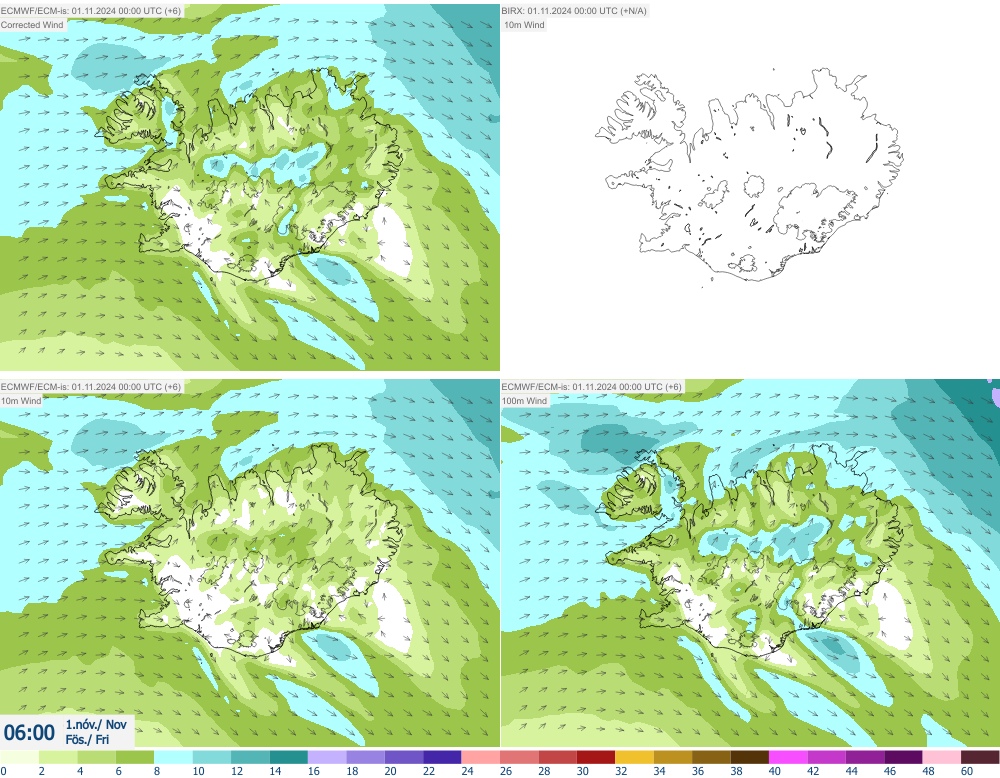Viewport: 1000px width, 778px height.
Task: Click the legend value 60
Action: pyautogui.click(x=967, y=771)
